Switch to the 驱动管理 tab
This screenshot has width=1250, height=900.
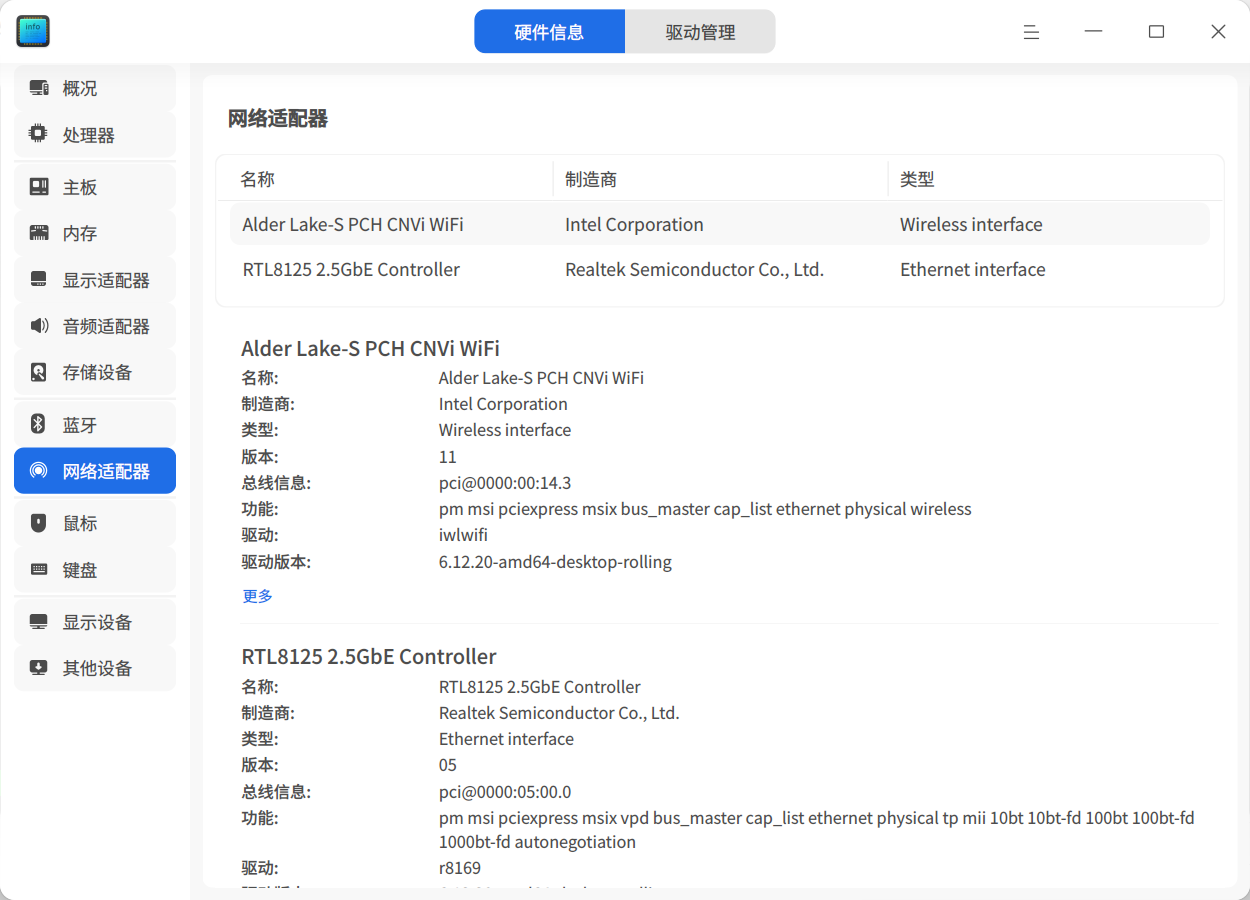tap(700, 32)
